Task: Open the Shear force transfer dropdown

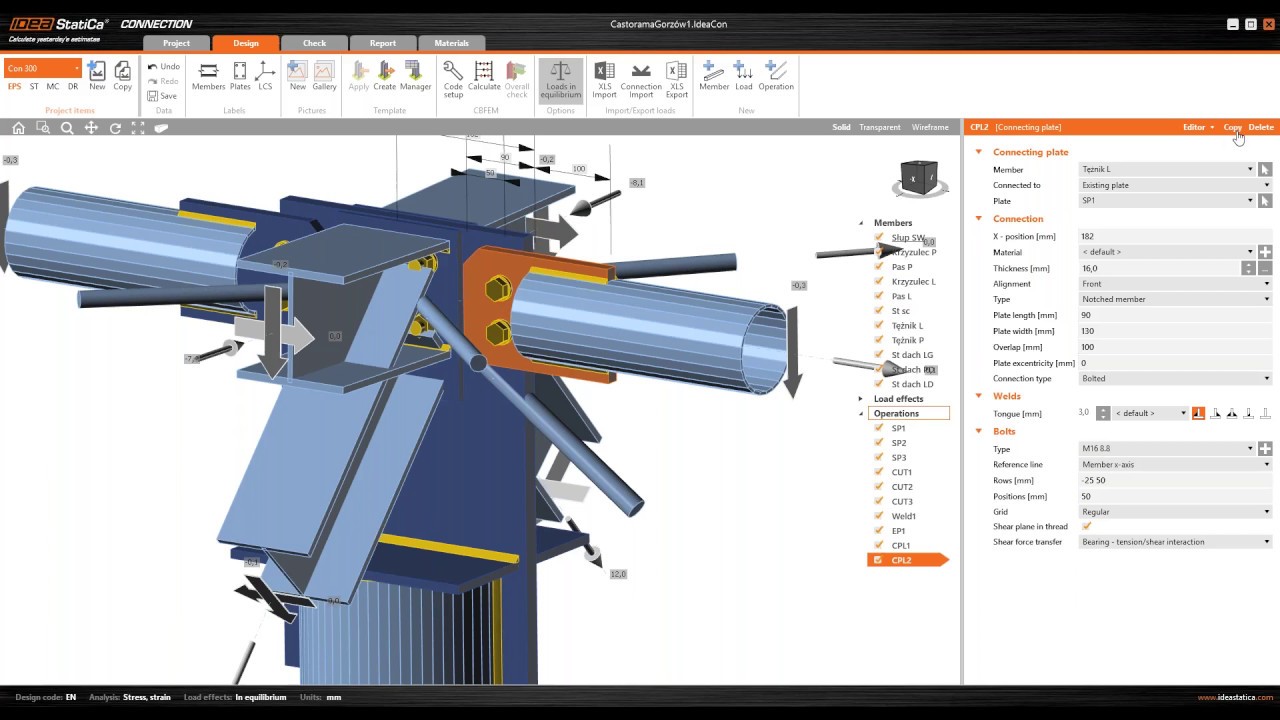Action: 1175,542
